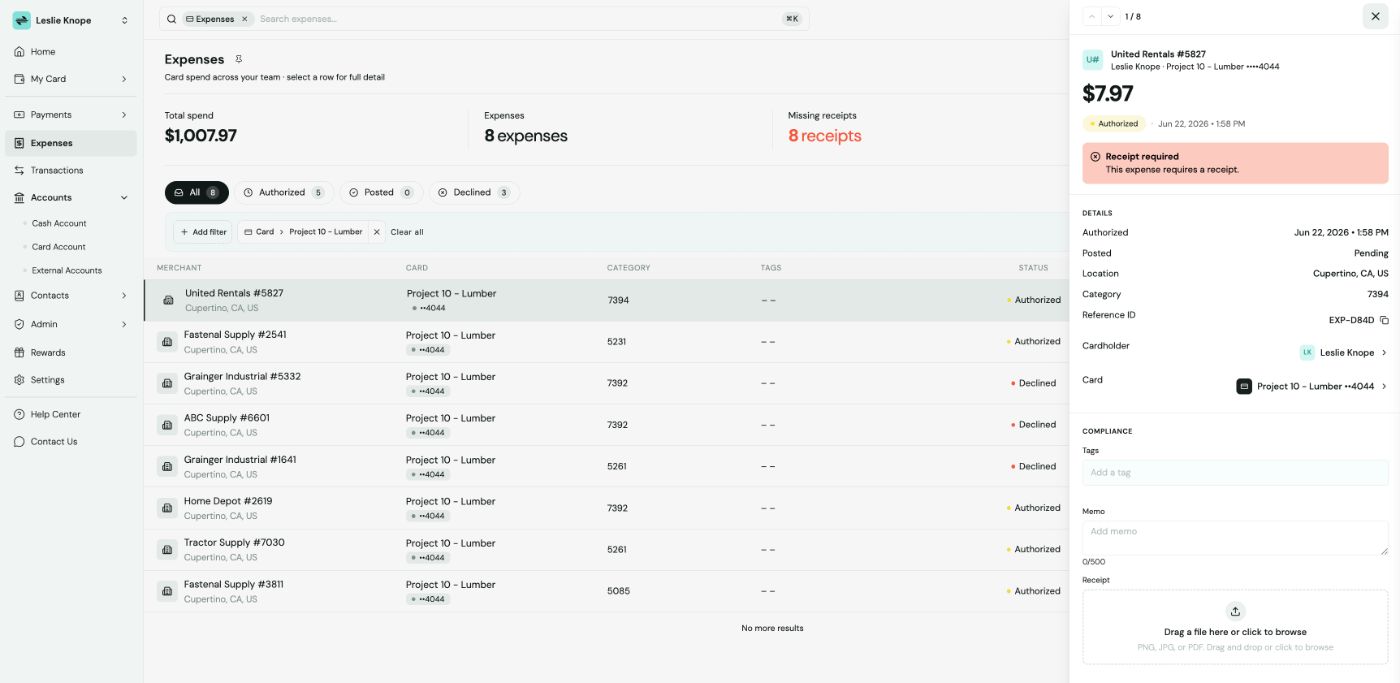This screenshot has width=1400, height=683.
Task: Select the Authorized tab
Action: point(284,192)
